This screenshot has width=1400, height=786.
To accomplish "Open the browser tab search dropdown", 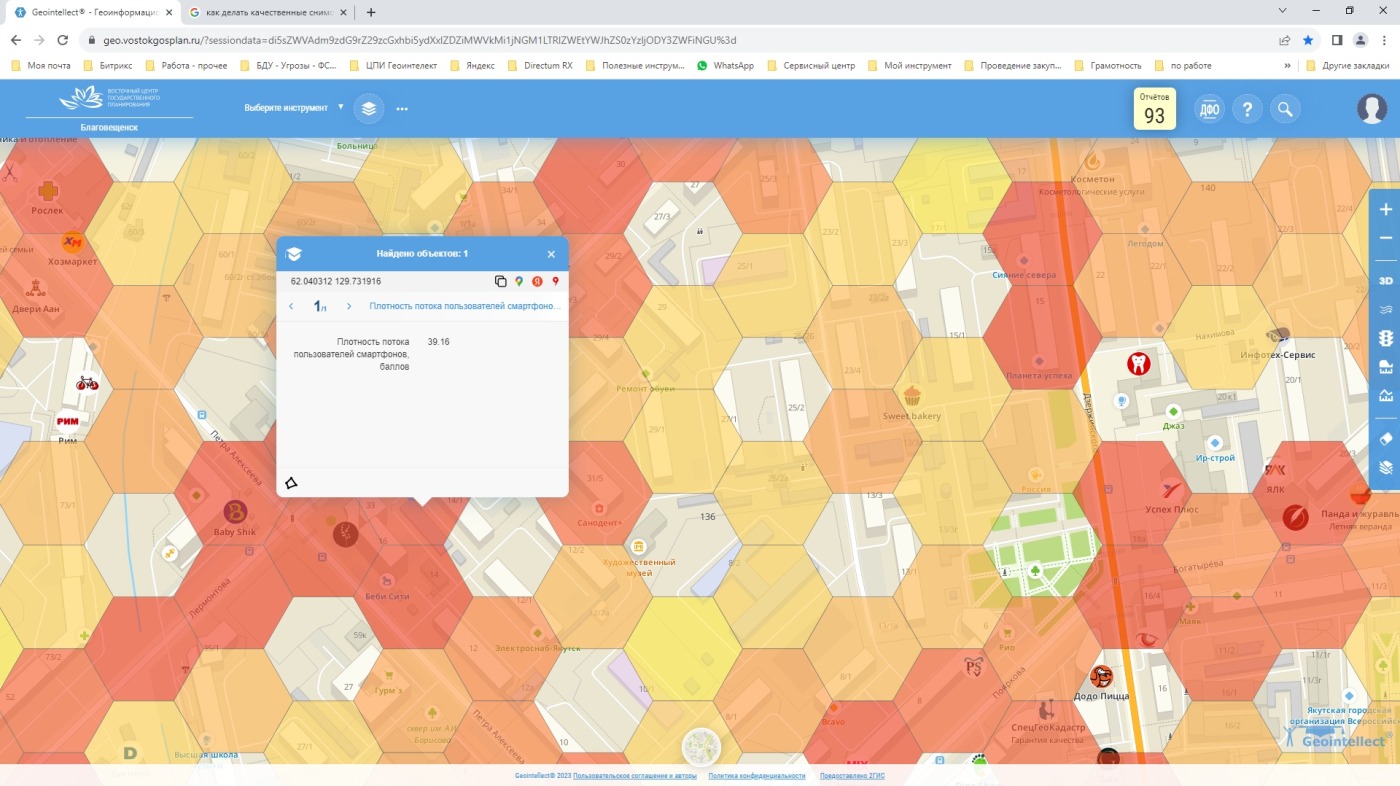I will tap(1283, 11).
